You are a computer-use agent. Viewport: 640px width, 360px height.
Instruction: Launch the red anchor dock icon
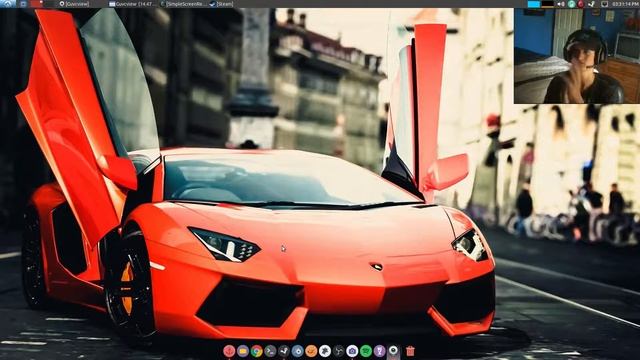coord(229,351)
